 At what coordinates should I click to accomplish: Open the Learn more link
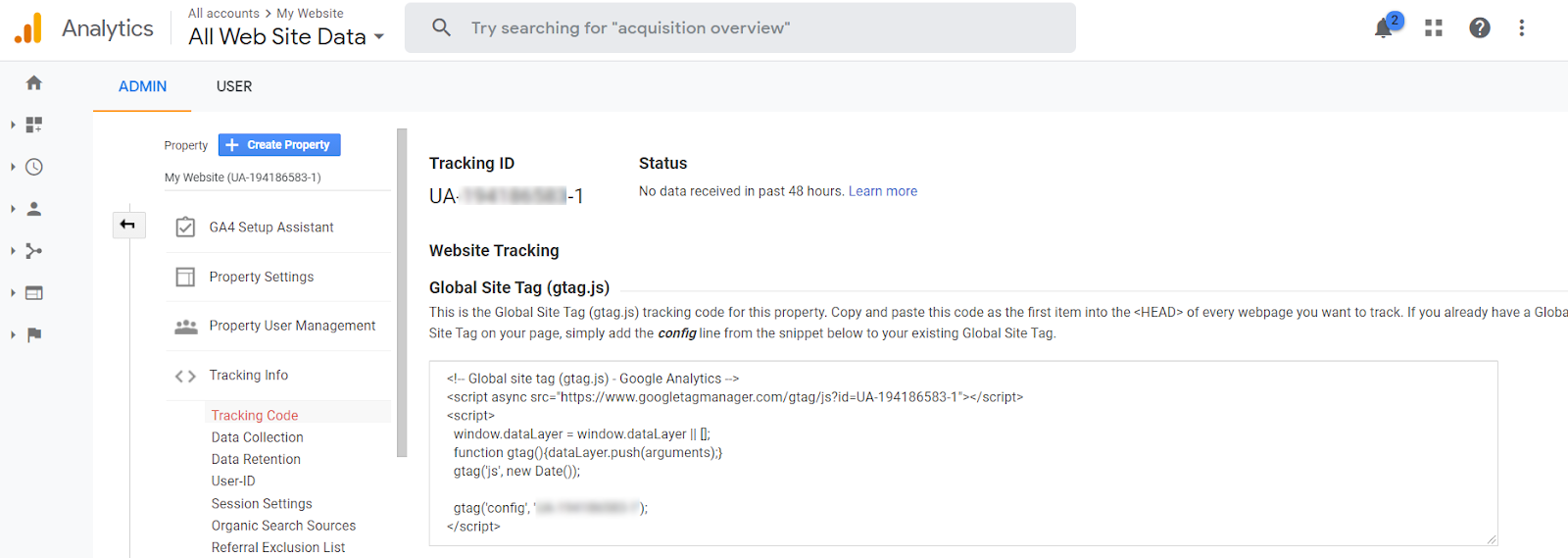[883, 191]
